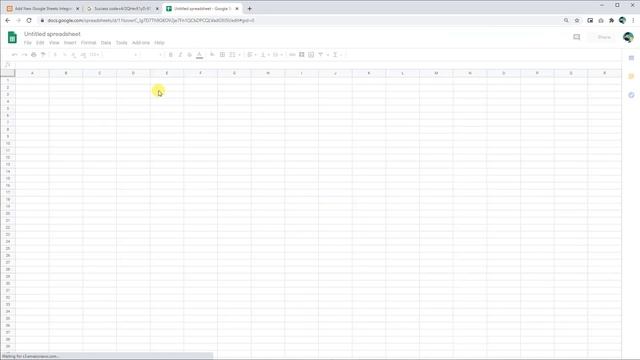Open the font family dropdown
This screenshot has height=360, width=640.
point(120,55)
